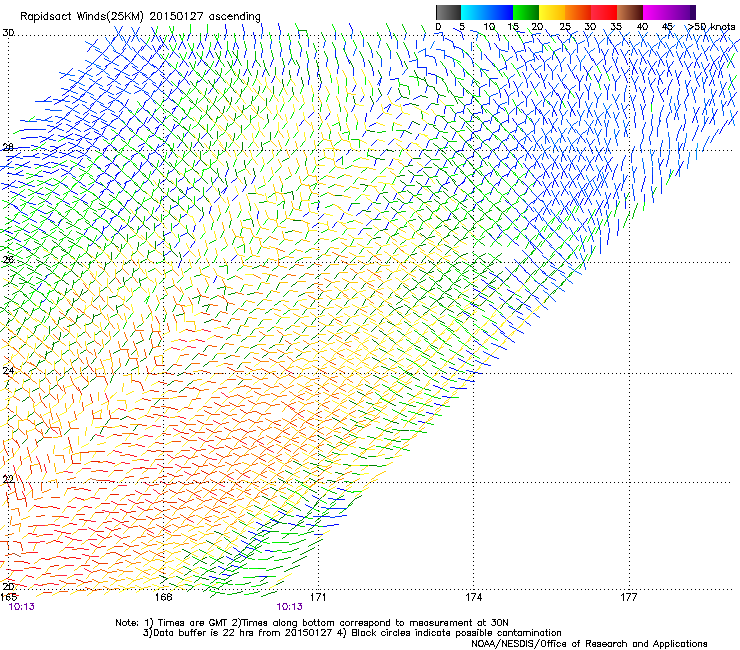
Task: Select the cyan-blue 5-15 knots color band
Action: click(487, 12)
